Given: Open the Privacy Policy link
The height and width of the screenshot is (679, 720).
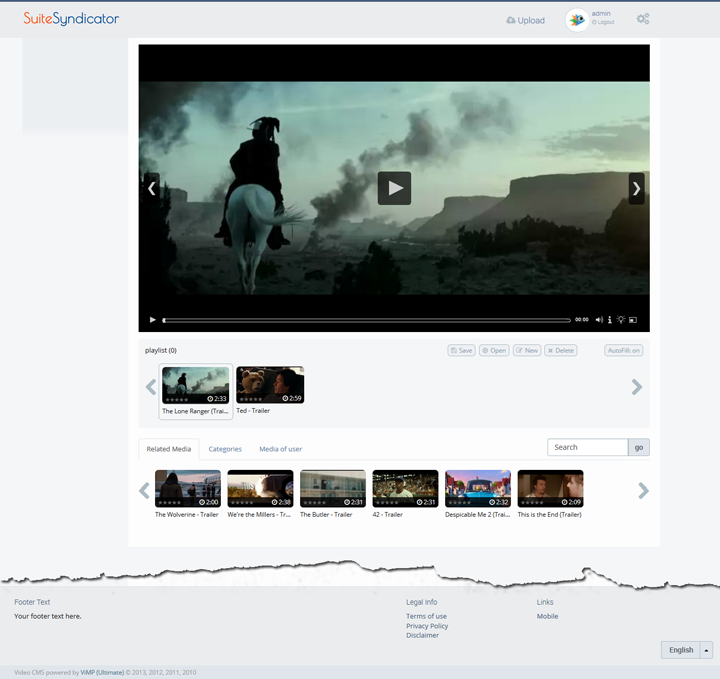Looking at the screenshot, I should 427,626.
